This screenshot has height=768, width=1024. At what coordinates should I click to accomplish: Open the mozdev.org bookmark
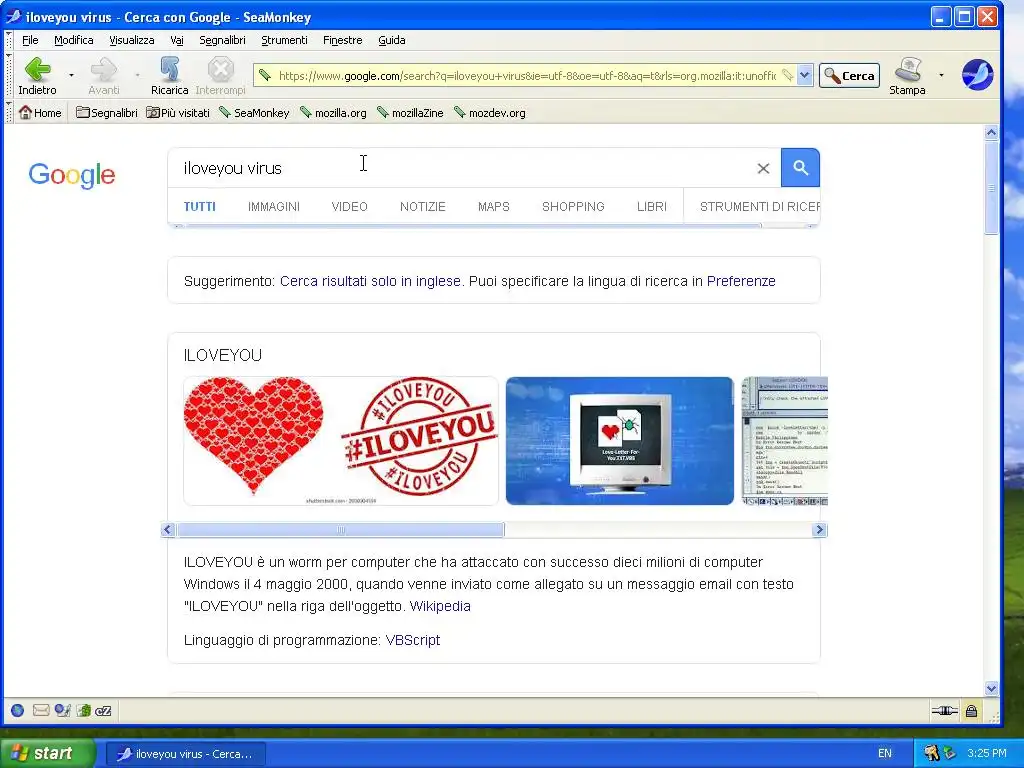point(490,112)
